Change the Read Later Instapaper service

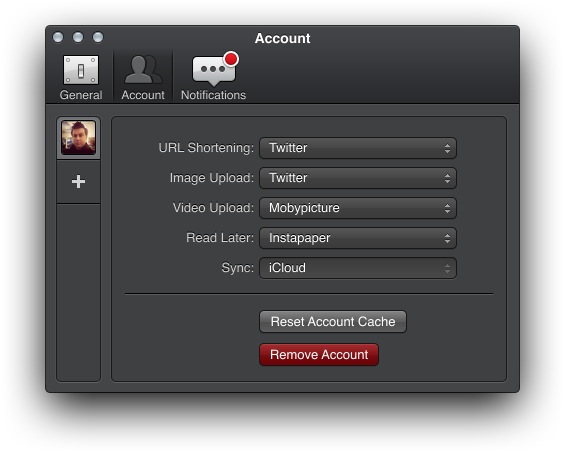pyautogui.click(x=358, y=238)
